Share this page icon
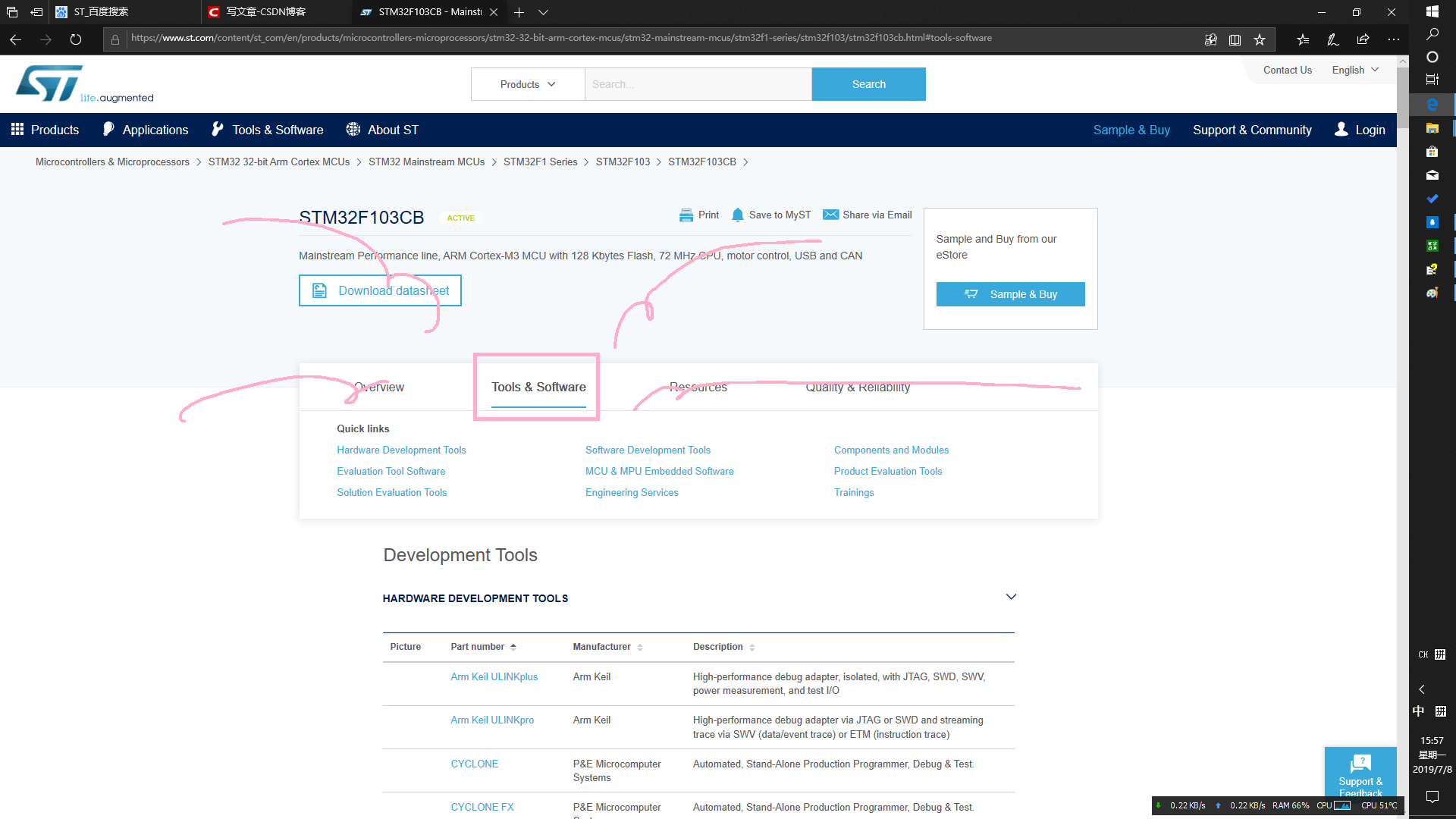 click(x=1363, y=39)
